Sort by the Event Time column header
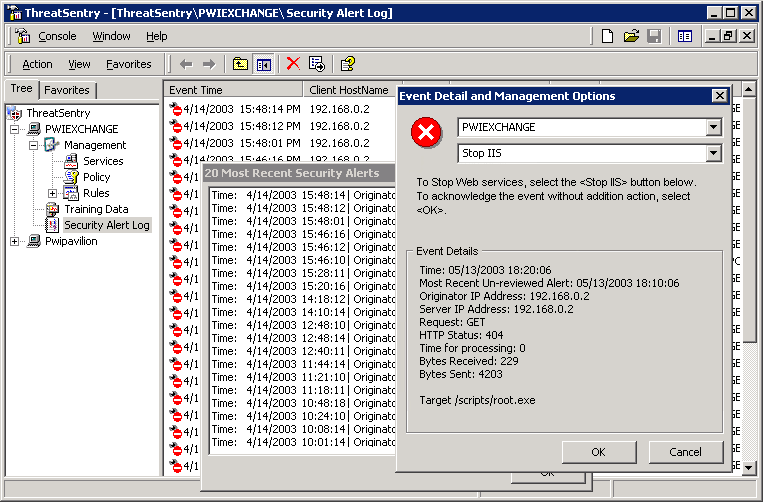The height and width of the screenshot is (502, 763). point(233,90)
